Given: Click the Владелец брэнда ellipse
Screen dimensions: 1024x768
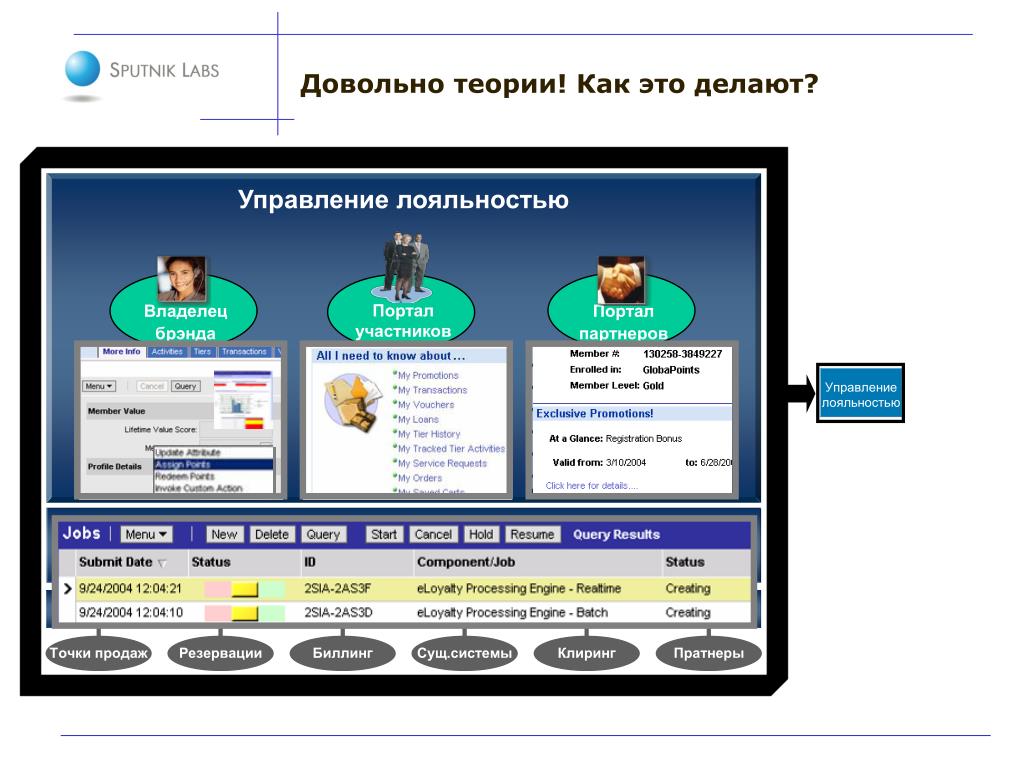Looking at the screenshot, I should click(184, 309).
